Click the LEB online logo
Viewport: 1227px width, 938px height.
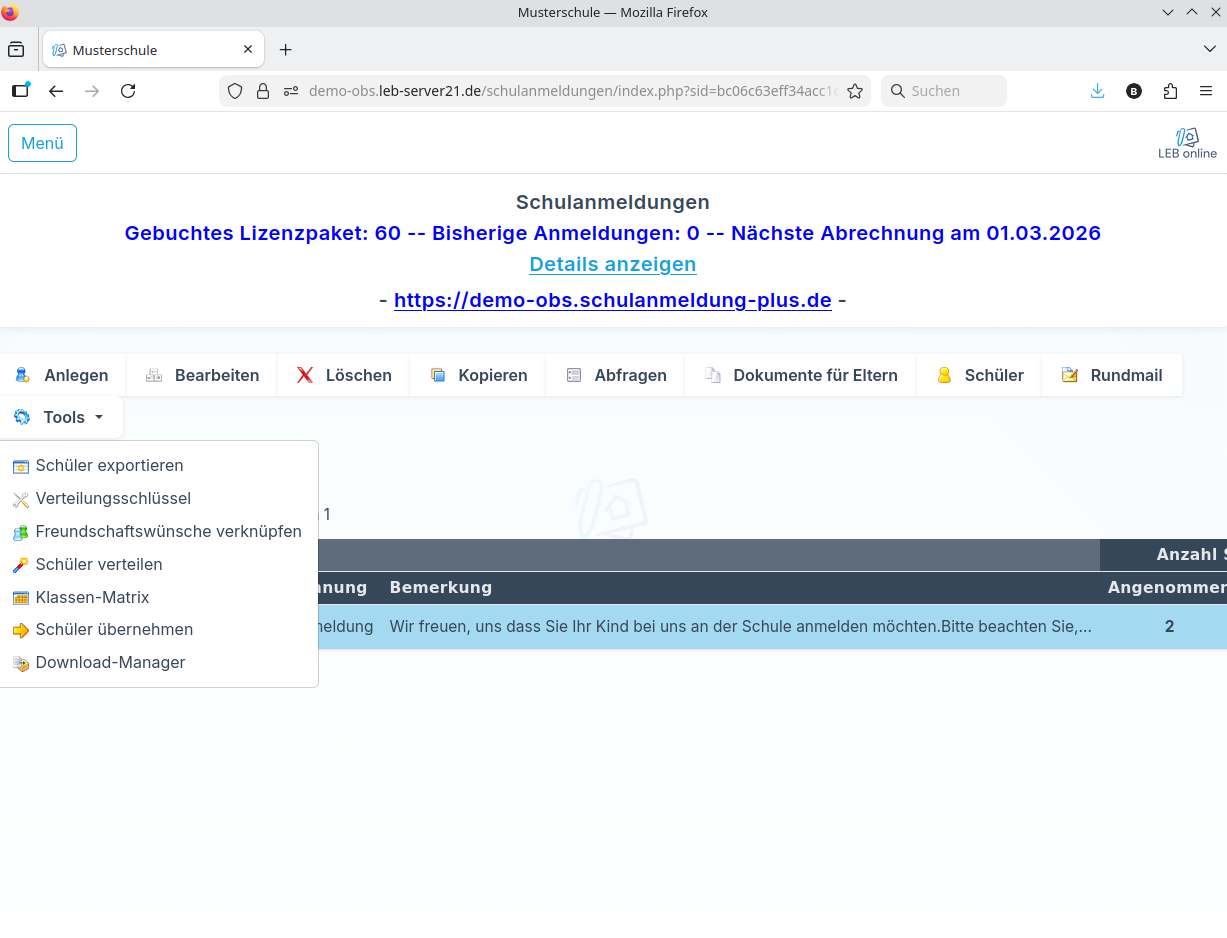click(1187, 143)
